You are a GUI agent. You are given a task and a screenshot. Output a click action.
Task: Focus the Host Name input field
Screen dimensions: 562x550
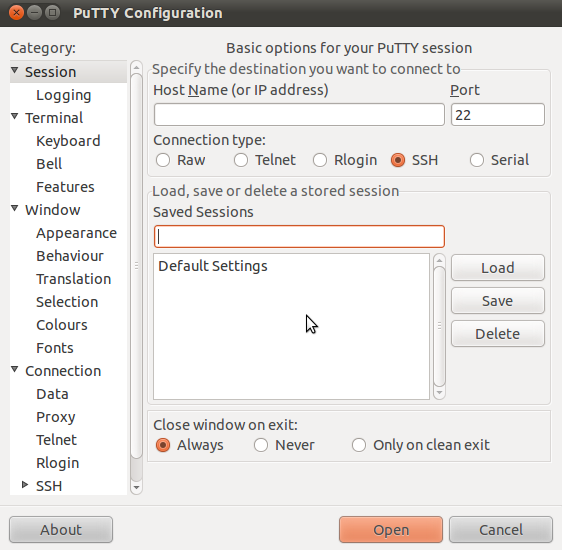click(299, 115)
